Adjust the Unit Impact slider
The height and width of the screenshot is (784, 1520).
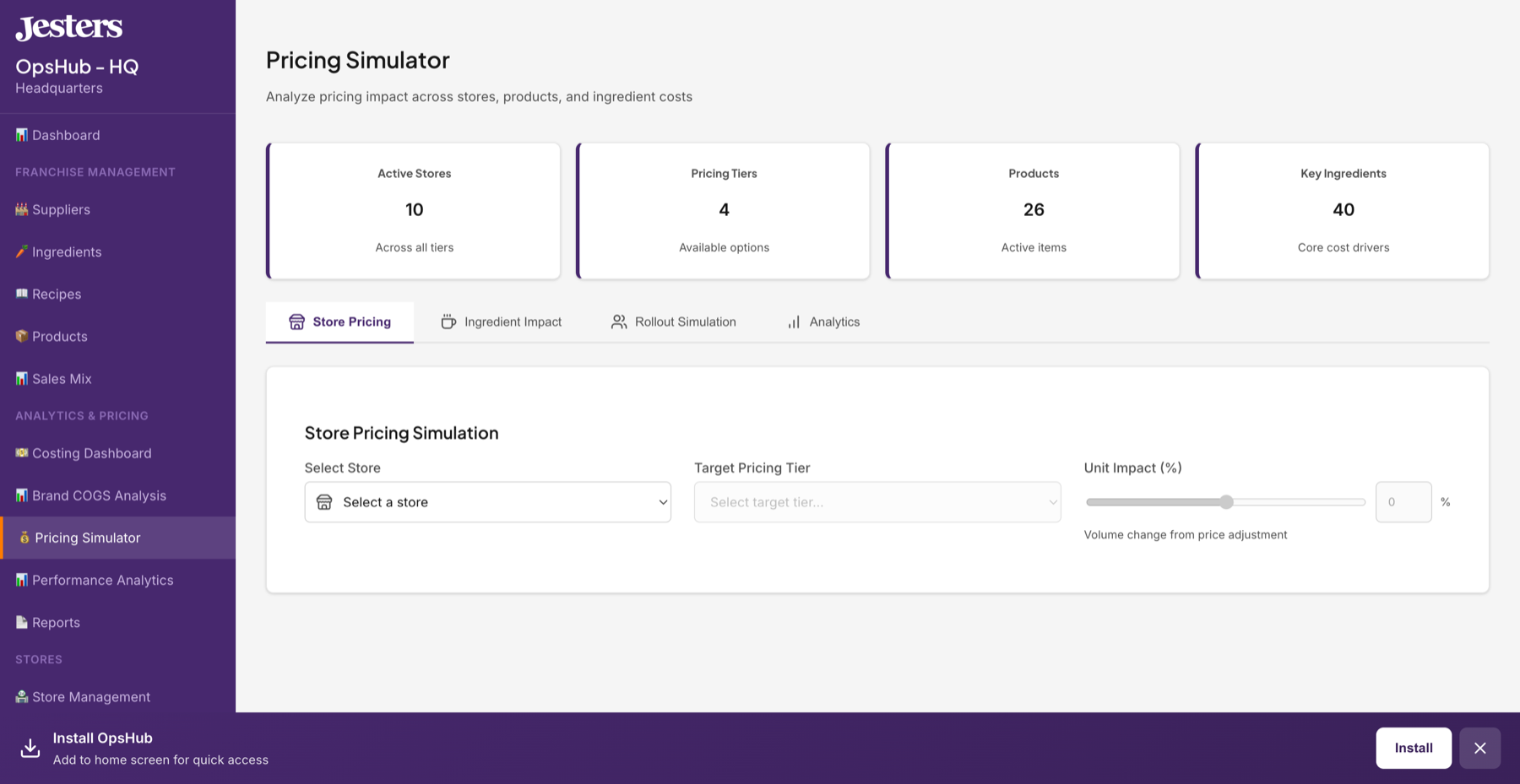[1225, 501]
